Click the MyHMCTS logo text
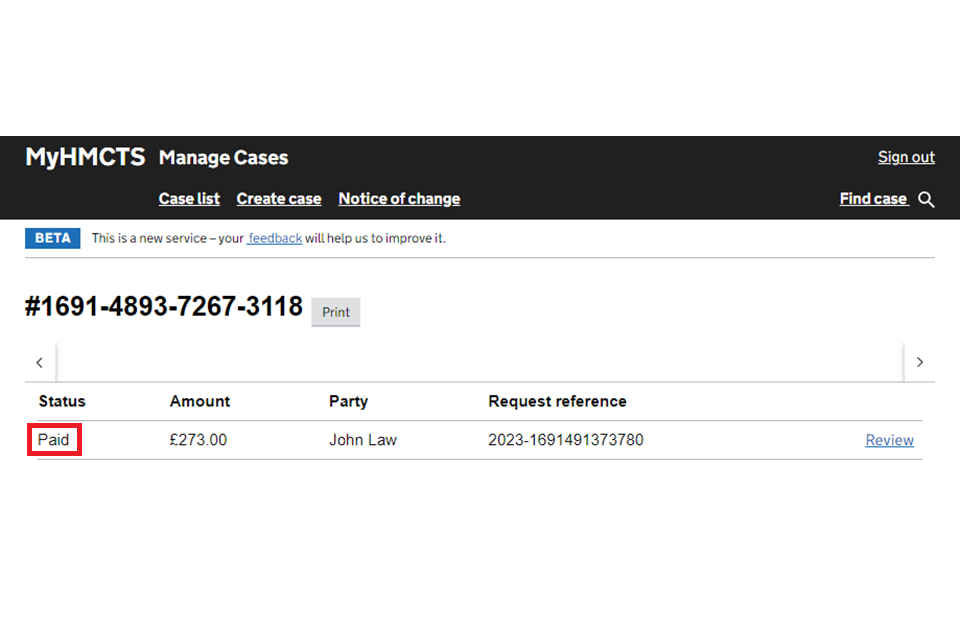 click(85, 157)
